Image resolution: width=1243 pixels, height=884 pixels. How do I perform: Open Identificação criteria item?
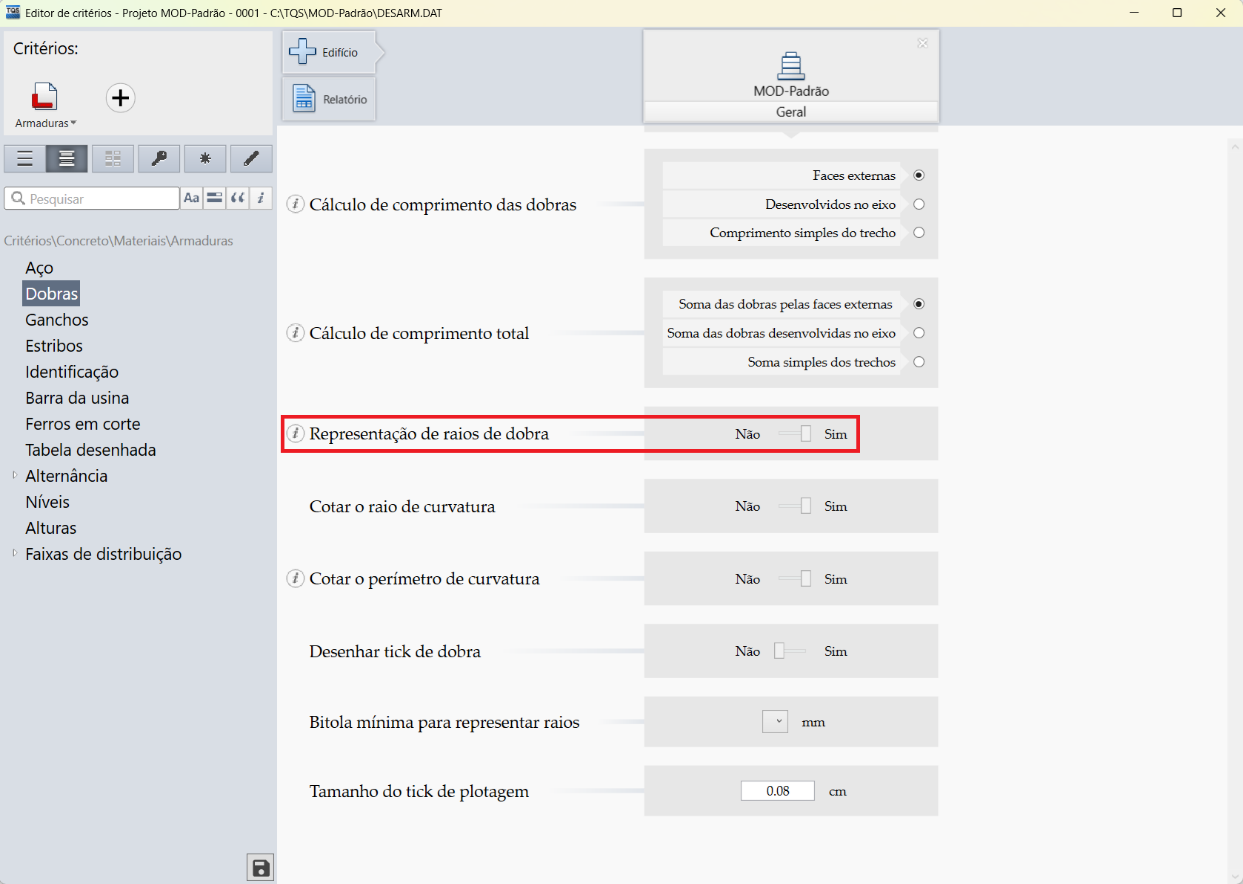pyautogui.click(x=72, y=372)
